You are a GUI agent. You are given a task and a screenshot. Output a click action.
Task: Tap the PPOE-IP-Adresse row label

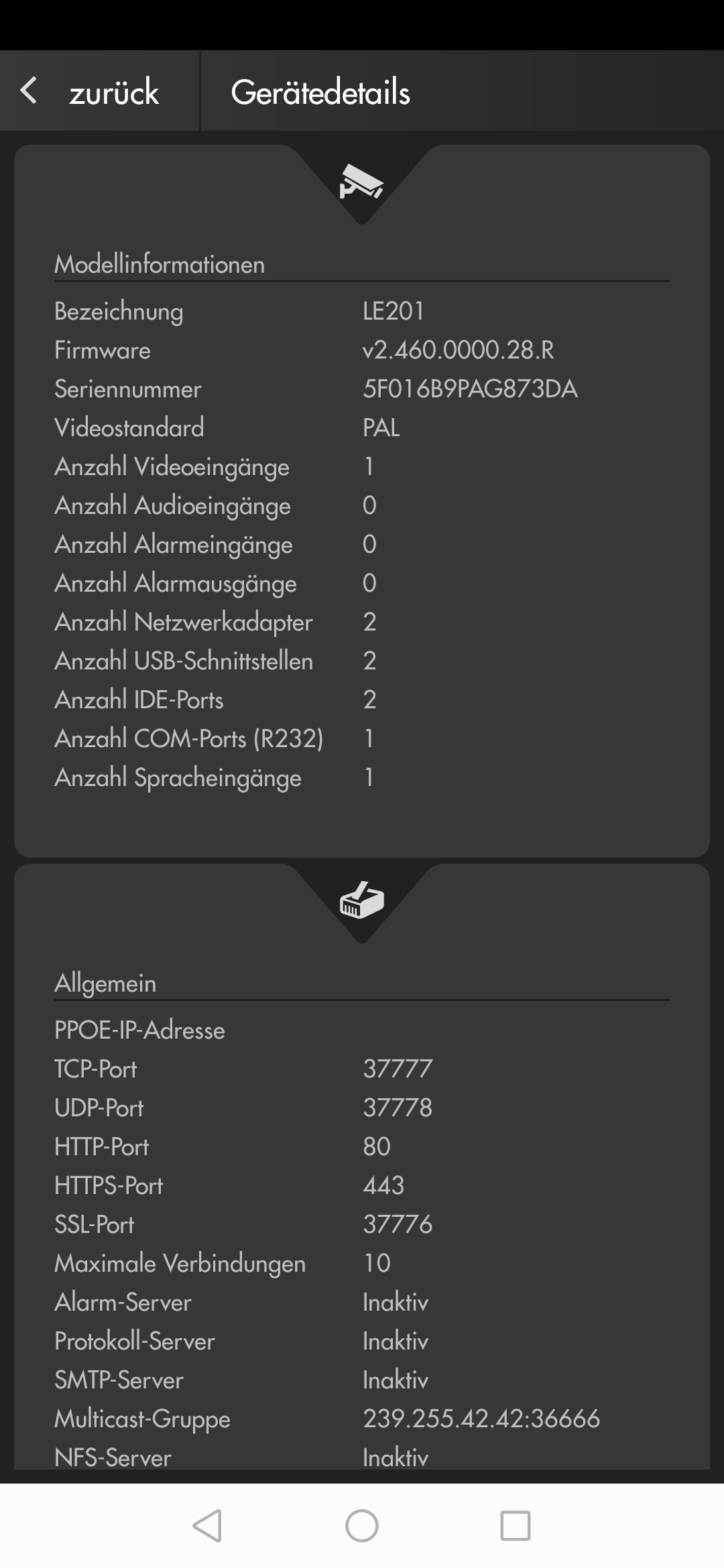139,1030
